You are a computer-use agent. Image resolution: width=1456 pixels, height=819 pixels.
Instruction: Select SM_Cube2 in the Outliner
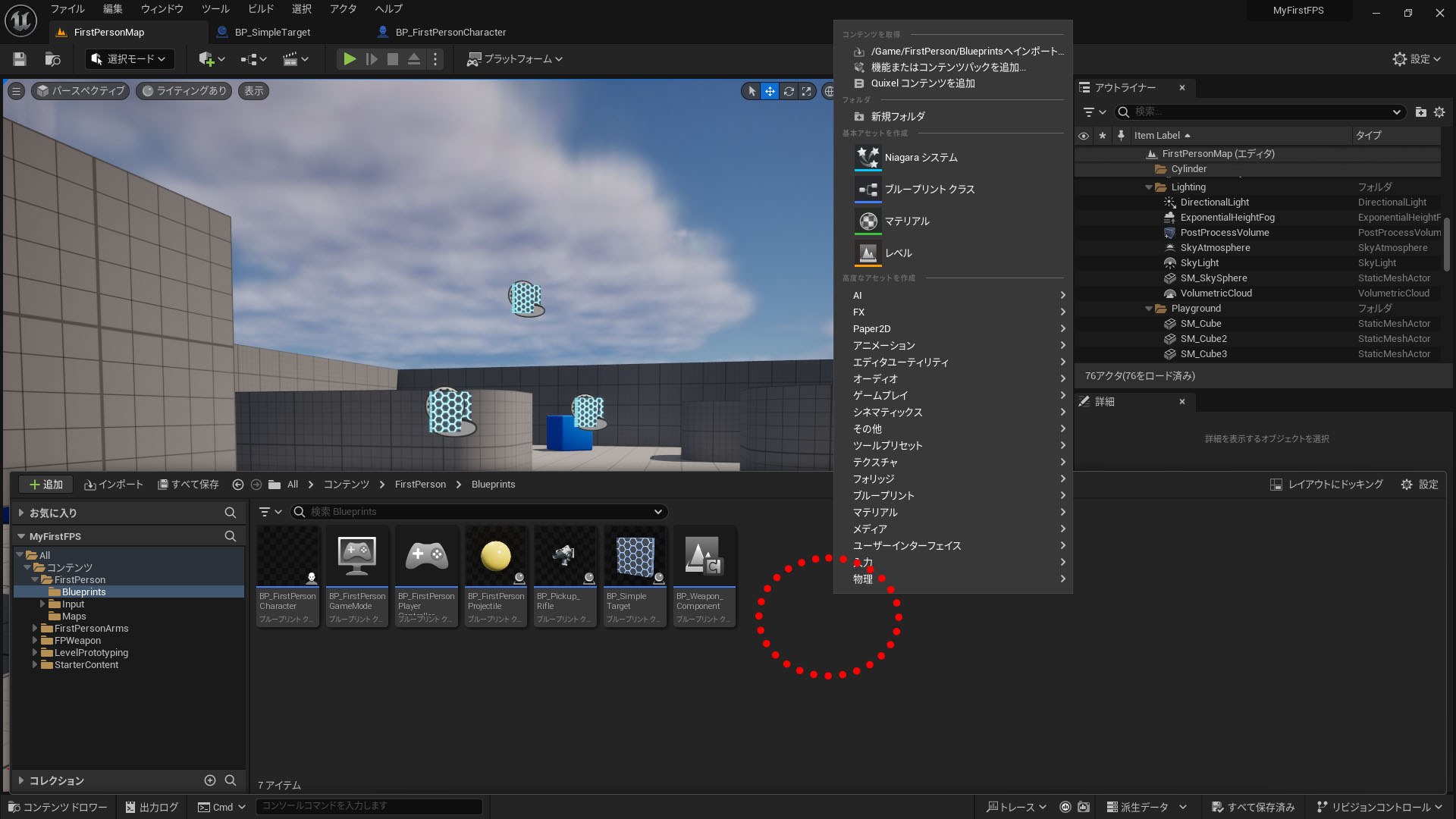(1203, 339)
